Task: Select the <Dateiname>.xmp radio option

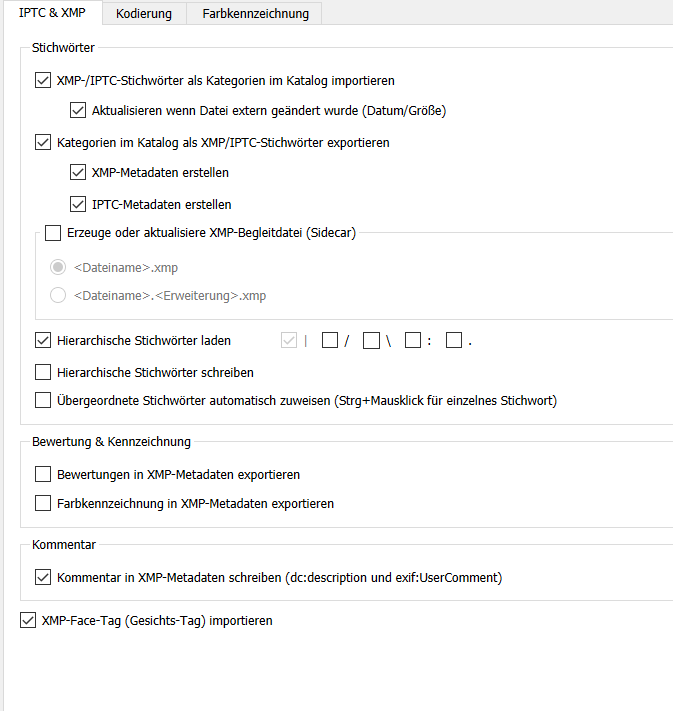Action: [x=59, y=267]
